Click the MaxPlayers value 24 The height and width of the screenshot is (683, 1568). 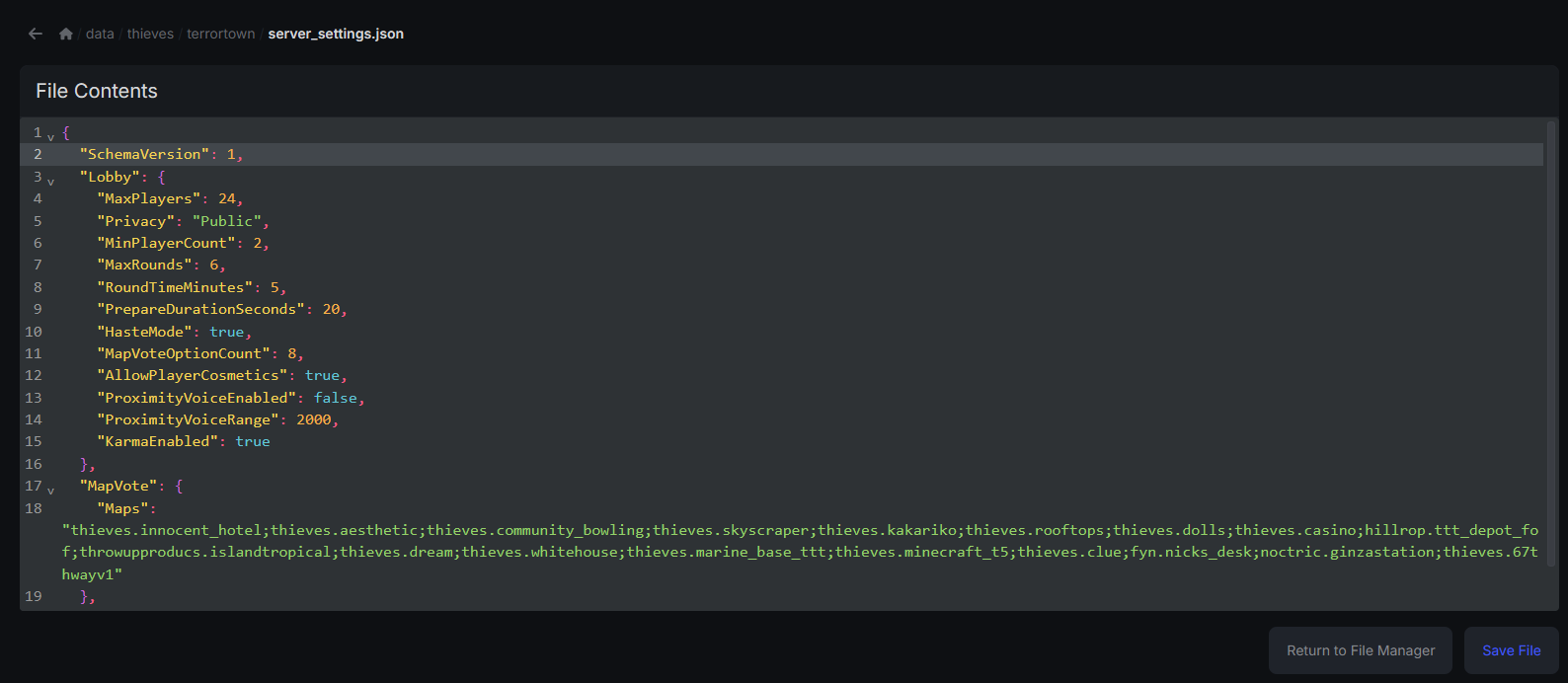[227, 198]
